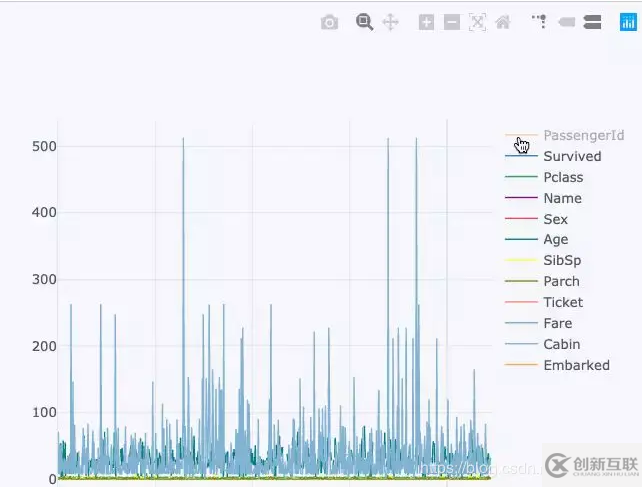Click the Zoom out minus button
The height and width of the screenshot is (487, 642).
point(451,22)
